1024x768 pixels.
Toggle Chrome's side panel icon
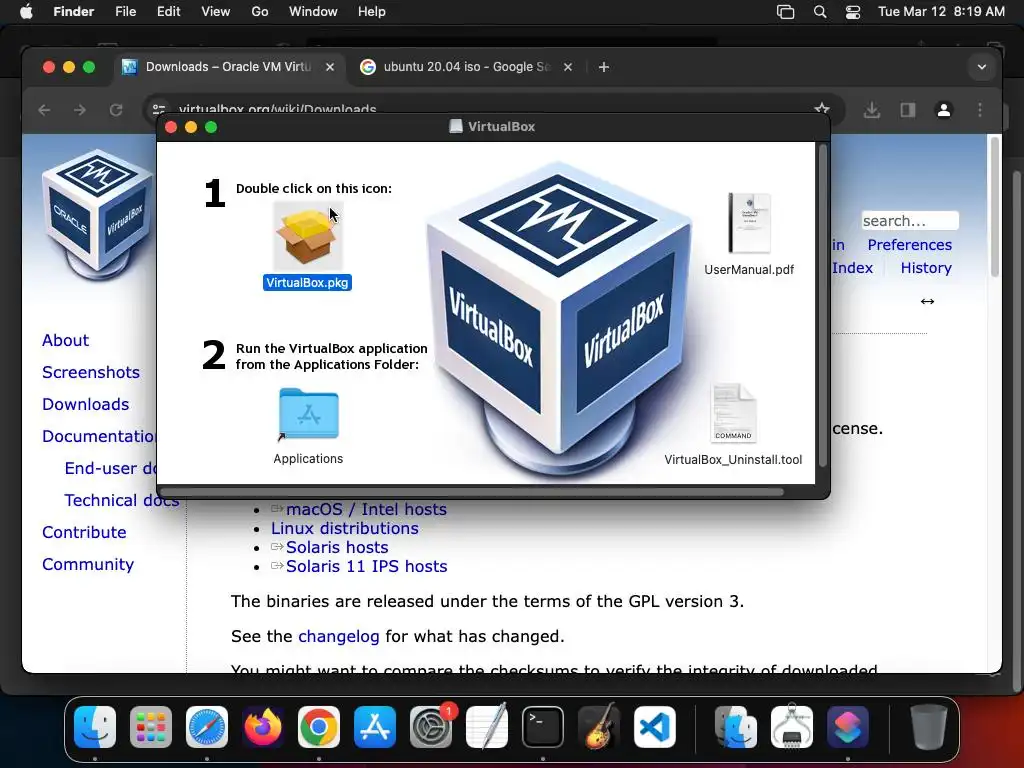[x=908, y=110]
